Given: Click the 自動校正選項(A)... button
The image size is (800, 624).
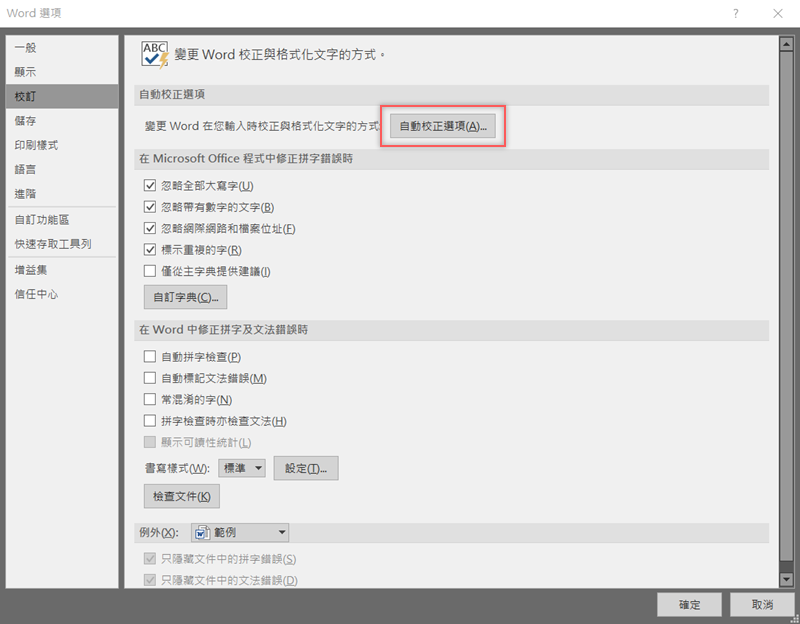Looking at the screenshot, I should coord(443,126).
